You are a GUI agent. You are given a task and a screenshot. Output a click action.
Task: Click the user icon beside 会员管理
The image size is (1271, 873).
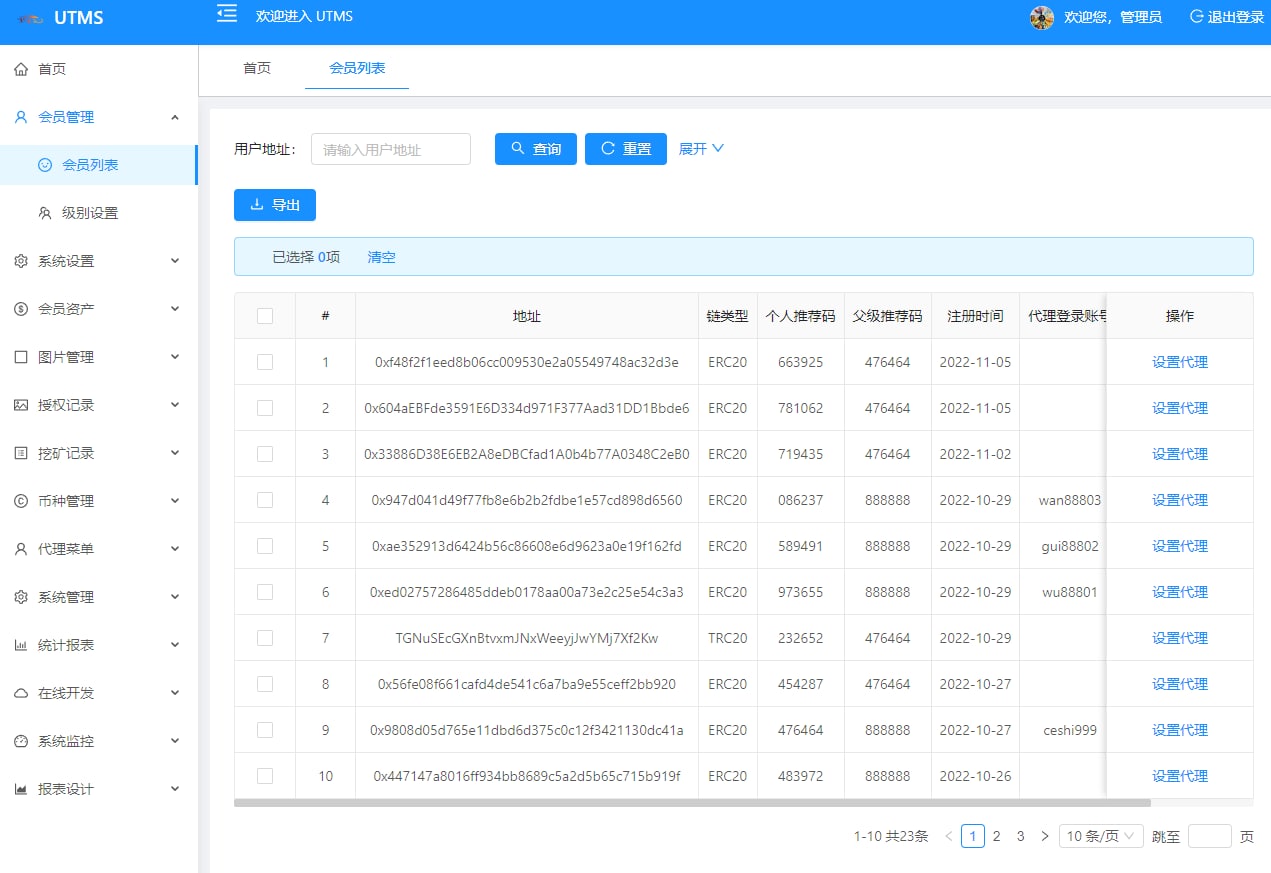point(21,117)
